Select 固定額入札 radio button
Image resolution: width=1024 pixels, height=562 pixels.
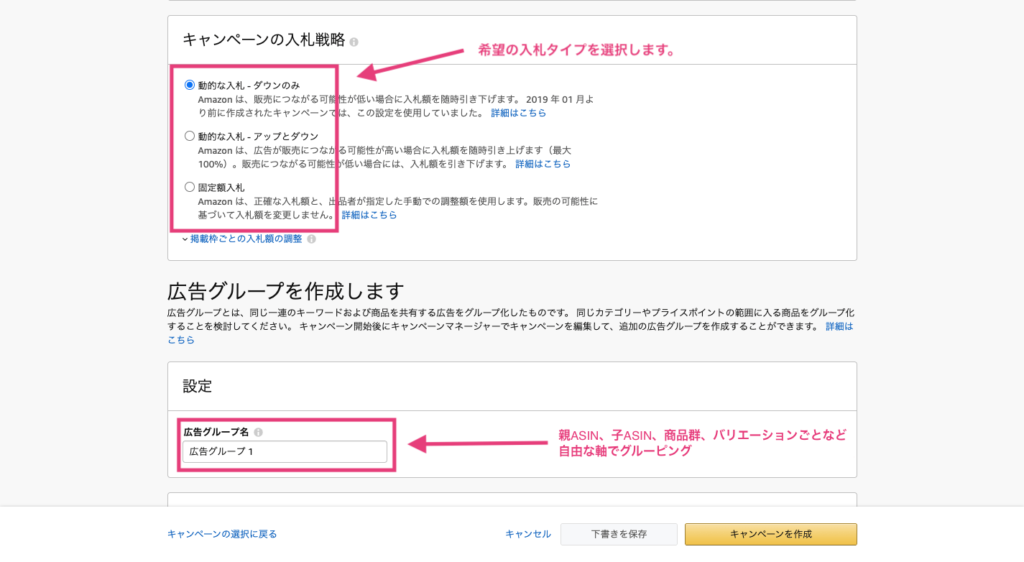pos(189,187)
